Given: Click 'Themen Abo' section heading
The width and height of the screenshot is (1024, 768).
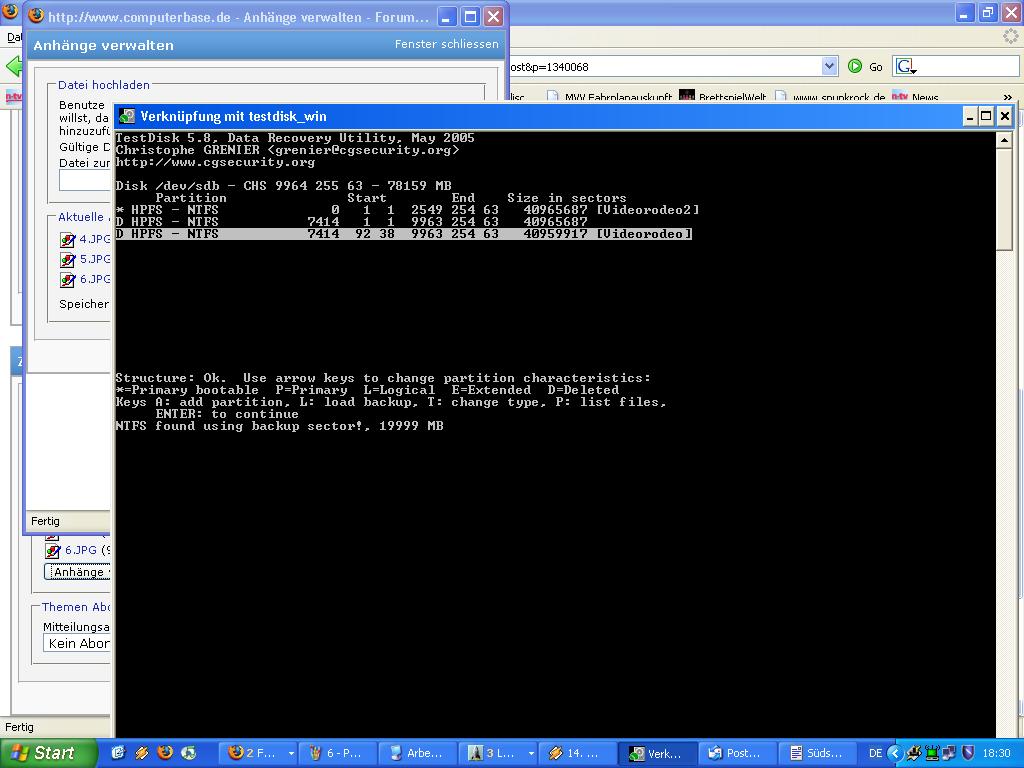Looking at the screenshot, I should [x=76, y=607].
